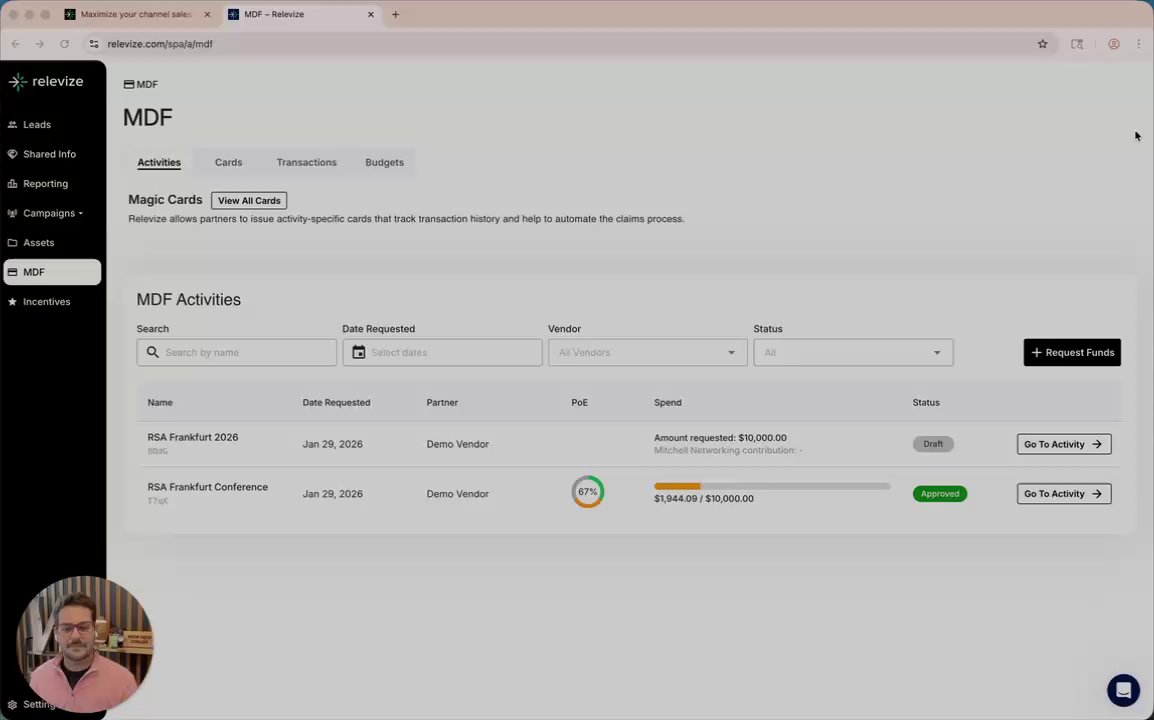
Task: Open the chat support bubble
Action: point(1123,690)
